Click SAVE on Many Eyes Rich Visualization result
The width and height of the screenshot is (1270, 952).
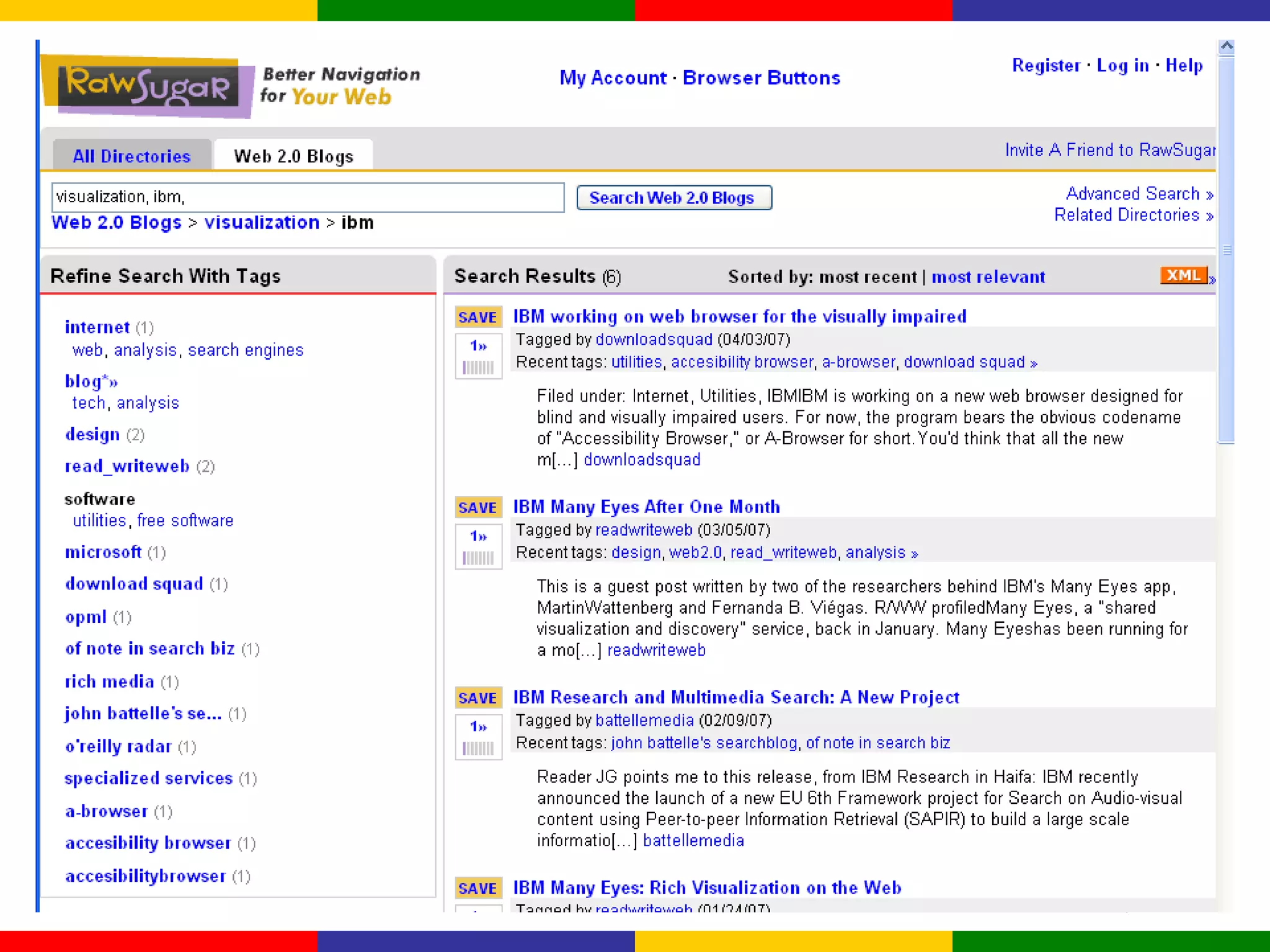click(x=477, y=888)
